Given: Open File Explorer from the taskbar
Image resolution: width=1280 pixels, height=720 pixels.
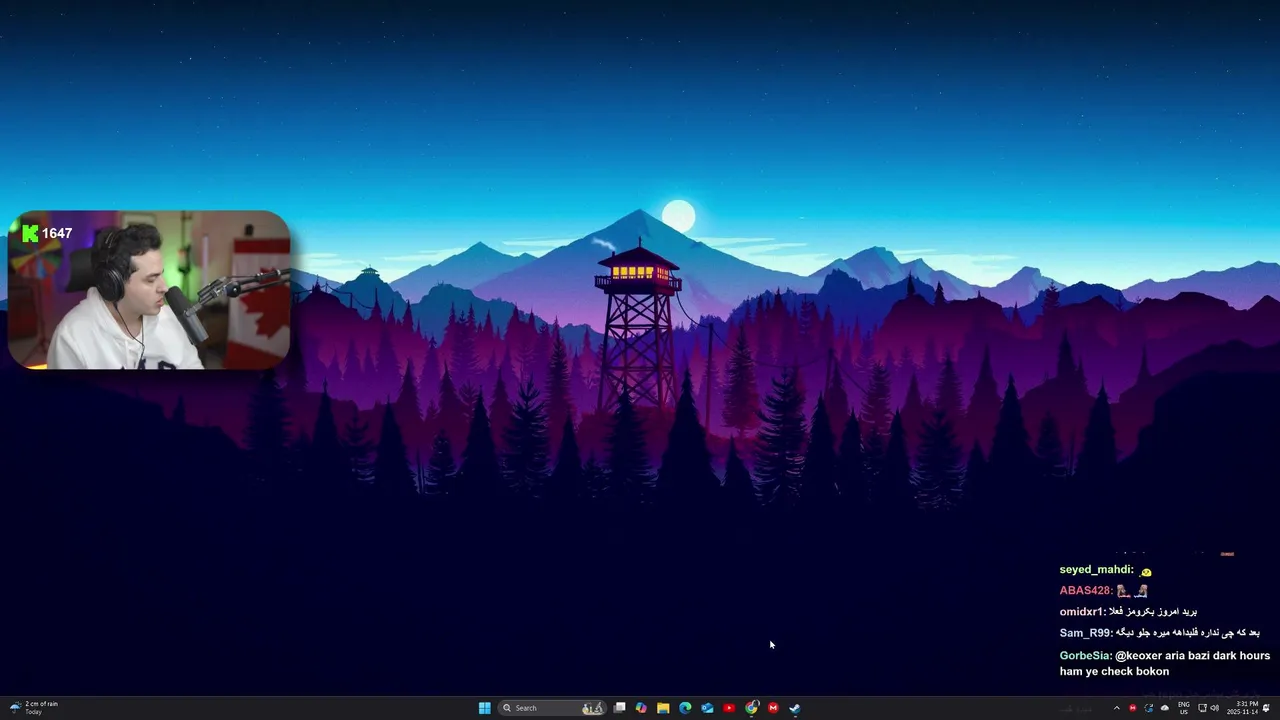Looking at the screenshot, I should (663, 708).
